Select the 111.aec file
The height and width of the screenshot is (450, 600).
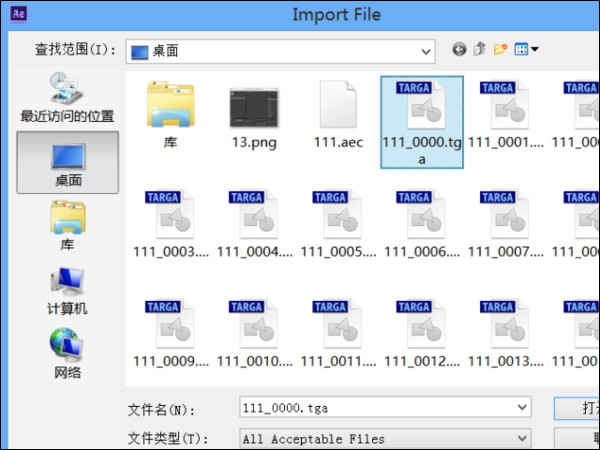pyautogui.click(x=338, y=115)
